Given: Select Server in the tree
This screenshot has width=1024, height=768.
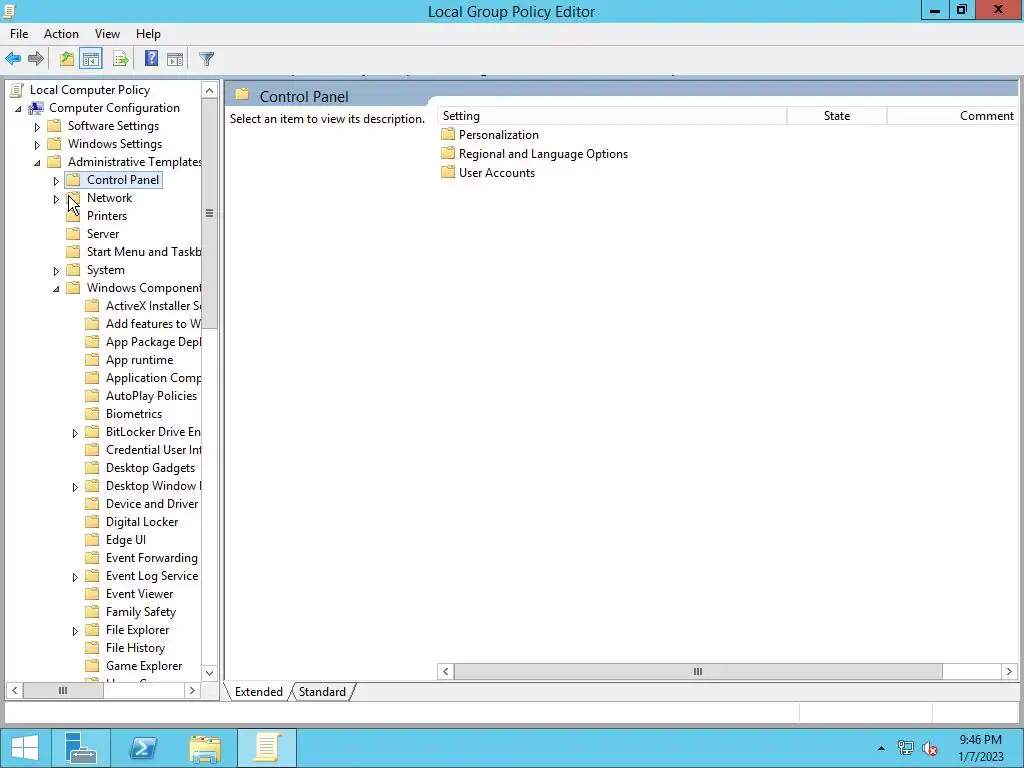Looking at the screenshot, I should (103, 234).
